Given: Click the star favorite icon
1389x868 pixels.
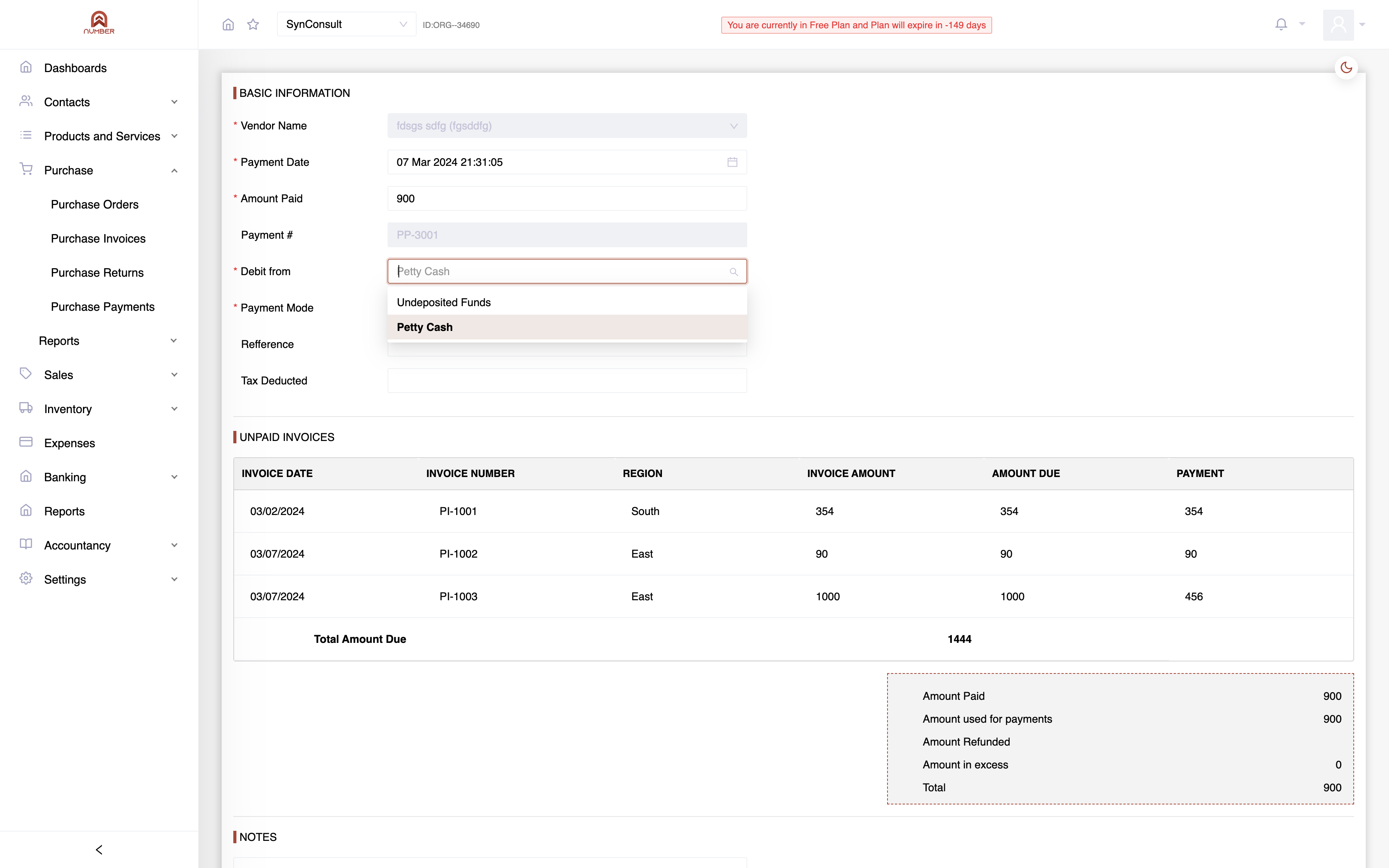Looking at the screenshot, I should (x=253, y=24).
